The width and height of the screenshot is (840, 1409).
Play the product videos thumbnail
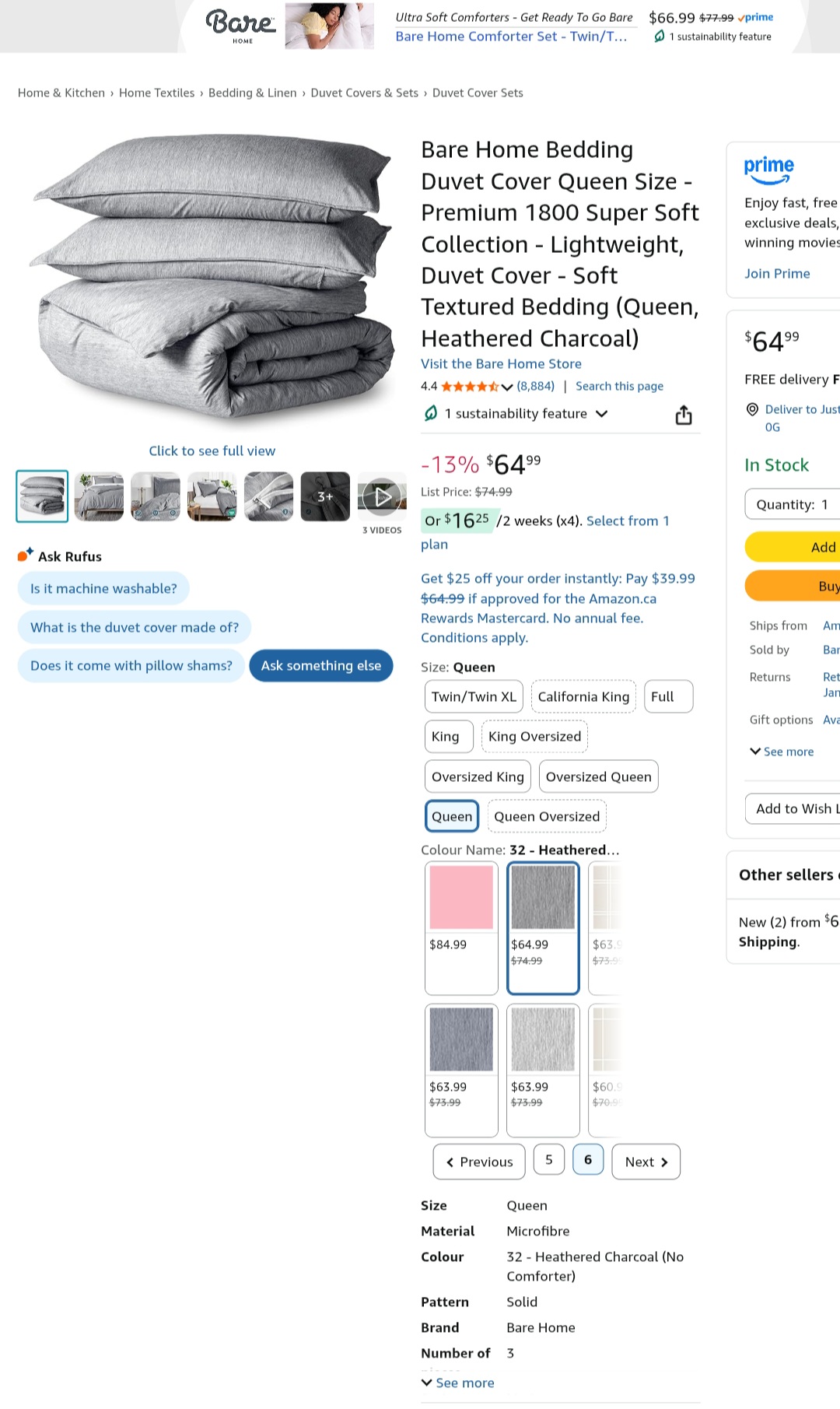click(382, 496)
